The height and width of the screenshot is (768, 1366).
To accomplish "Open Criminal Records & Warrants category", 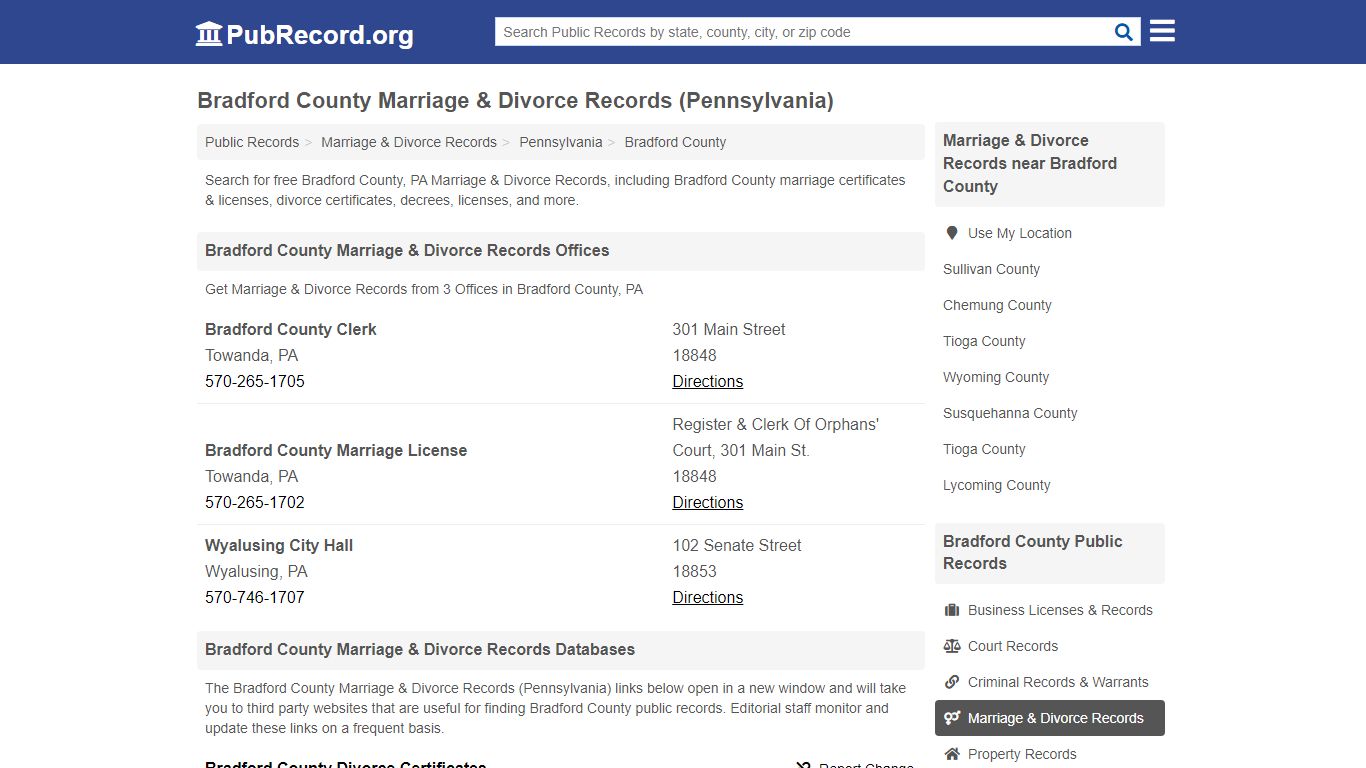I will click(1058, 682).
